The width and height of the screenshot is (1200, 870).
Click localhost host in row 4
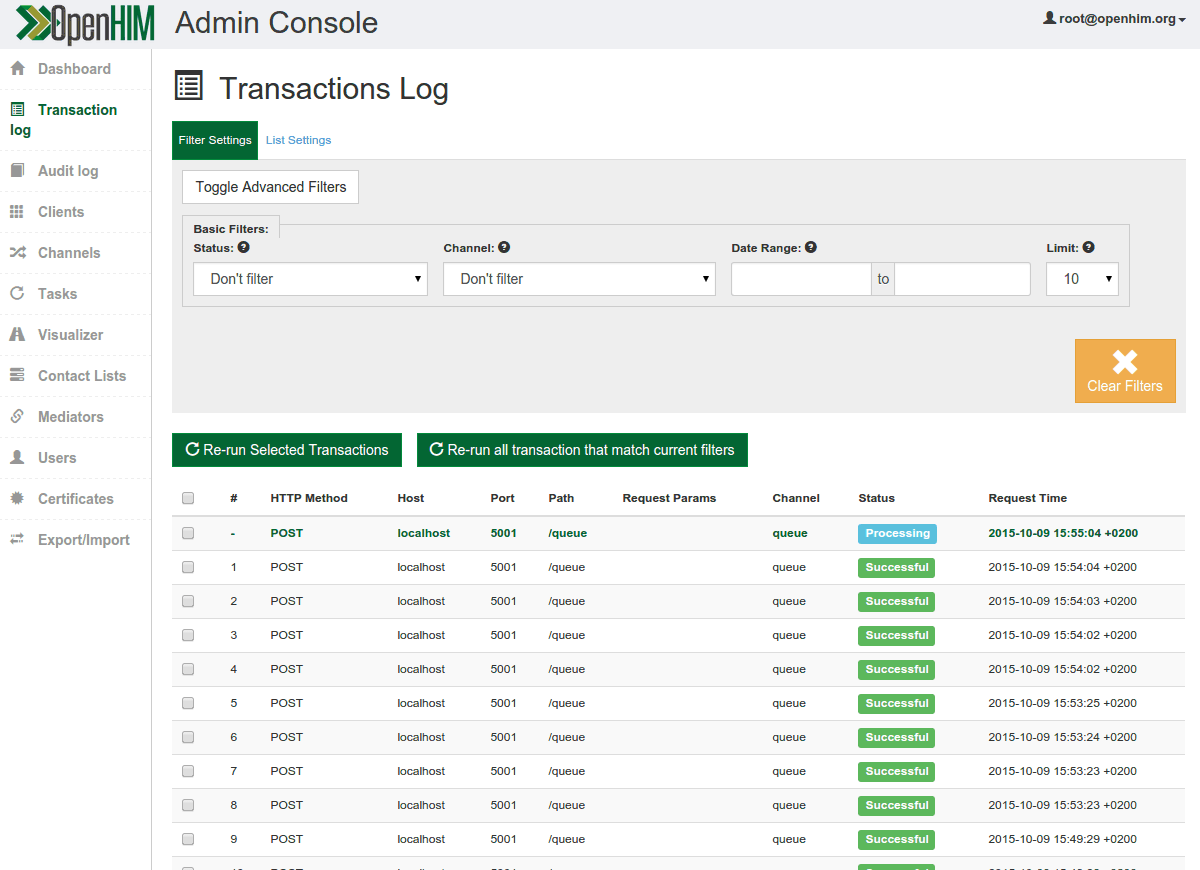(x=421, y=669)
